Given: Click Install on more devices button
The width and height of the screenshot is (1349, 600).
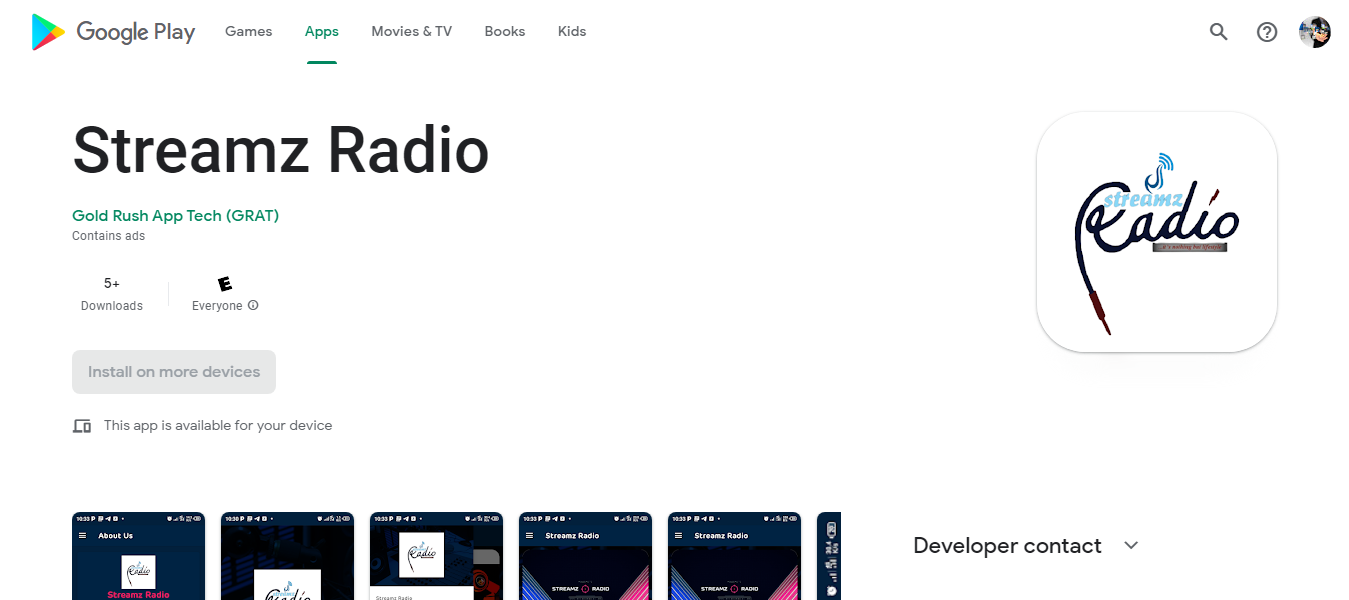Looking at the screenshot, I should (x=174, y=372).
